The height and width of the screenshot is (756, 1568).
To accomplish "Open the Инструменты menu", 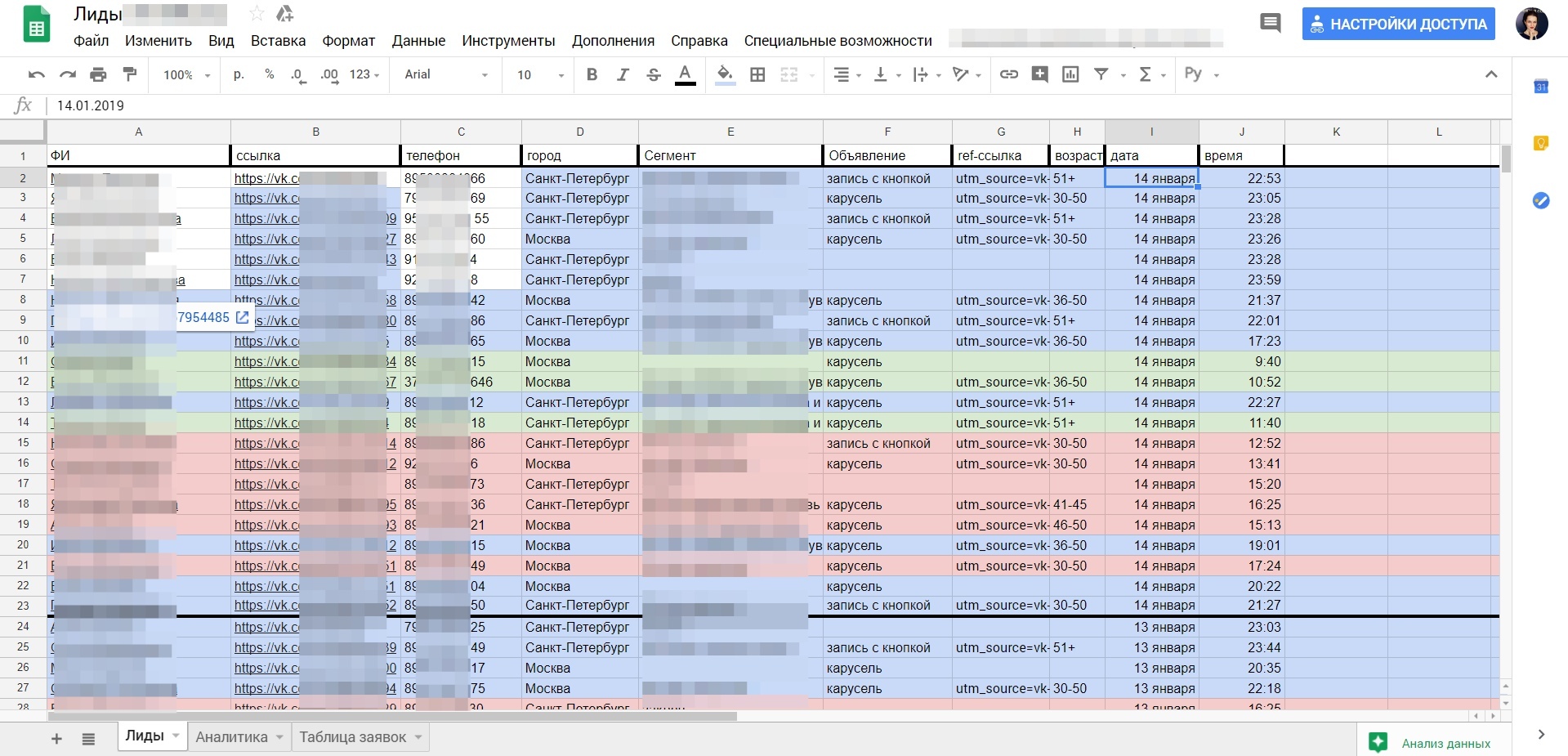I will (508, 41).
